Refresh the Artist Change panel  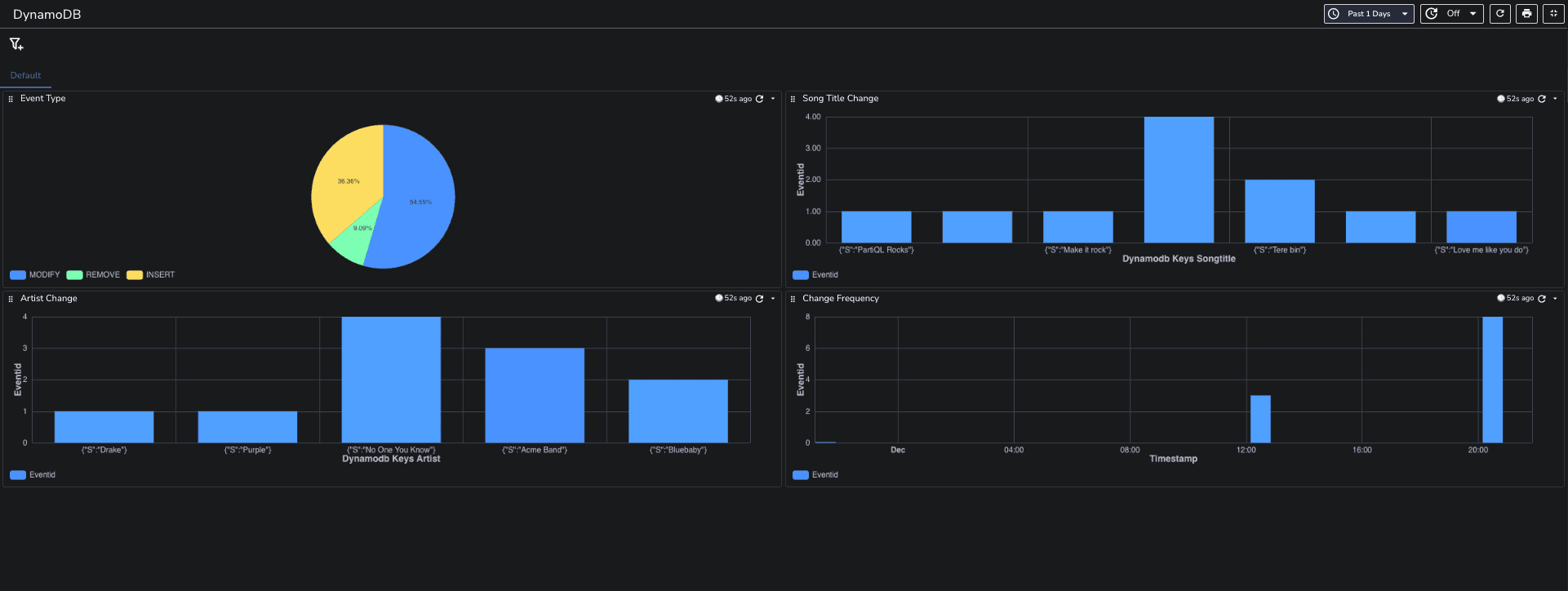click(x=759, y=299)
